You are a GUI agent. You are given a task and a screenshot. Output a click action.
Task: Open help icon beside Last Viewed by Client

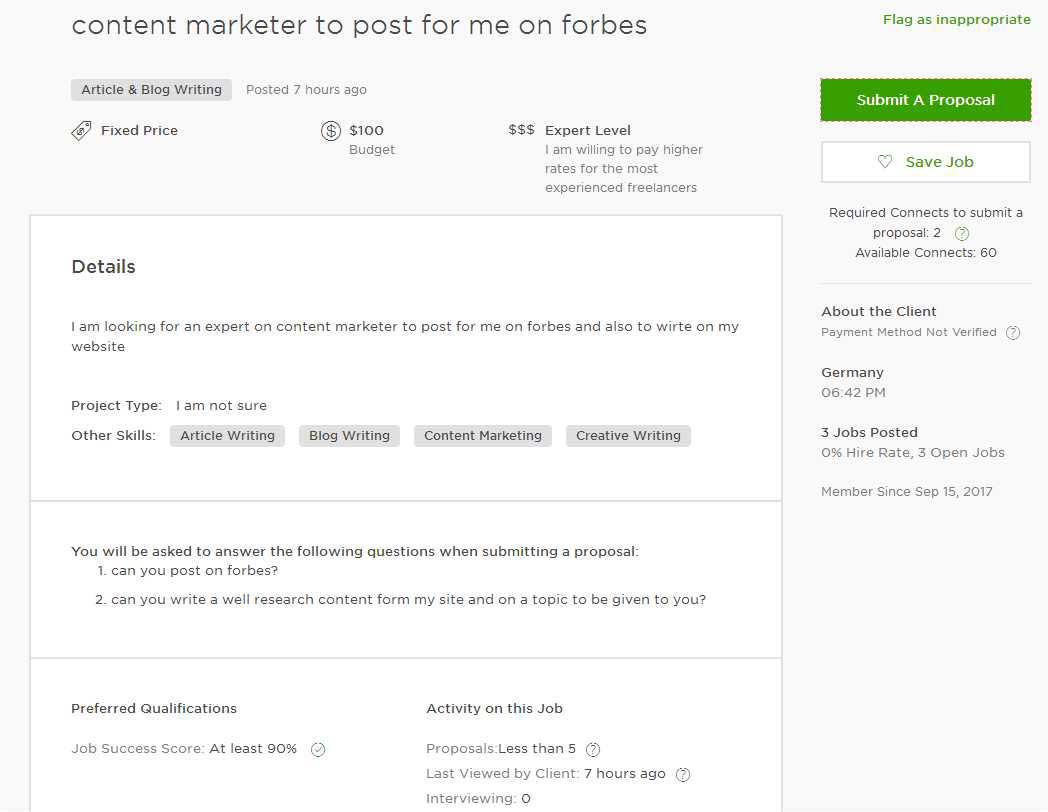pyautogui.click(x=683, y=774)
